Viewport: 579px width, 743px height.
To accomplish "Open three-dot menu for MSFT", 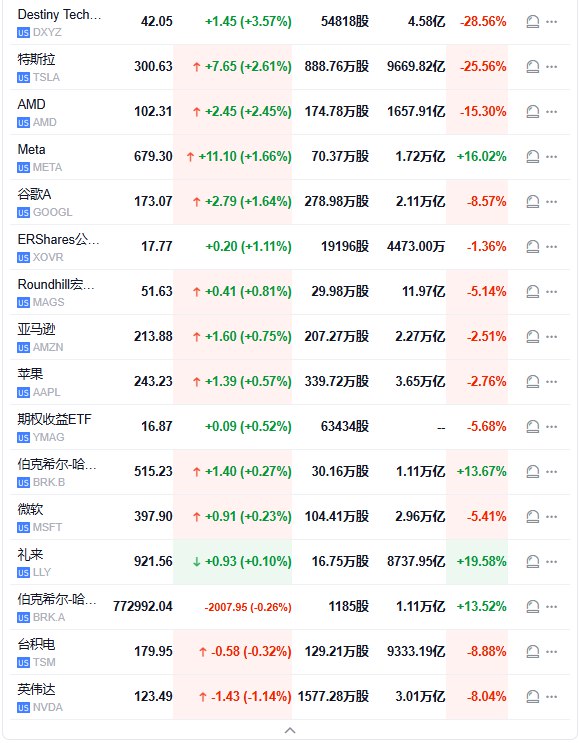I will pos(552,517).
